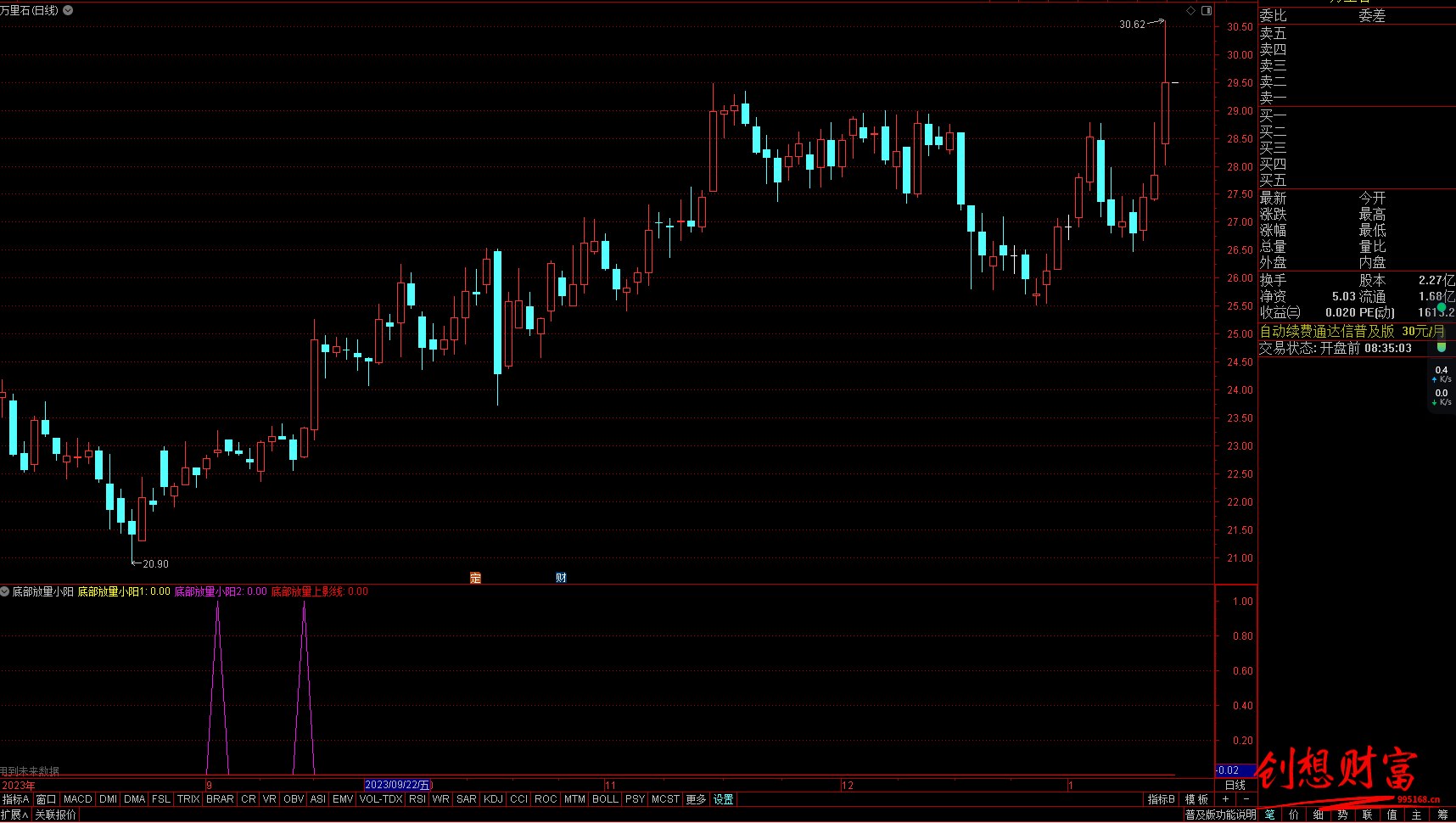Select the ROC indicator
The width and height of the screenshot is (1456, 823).
pyautogui.click(x=546, y=799)
